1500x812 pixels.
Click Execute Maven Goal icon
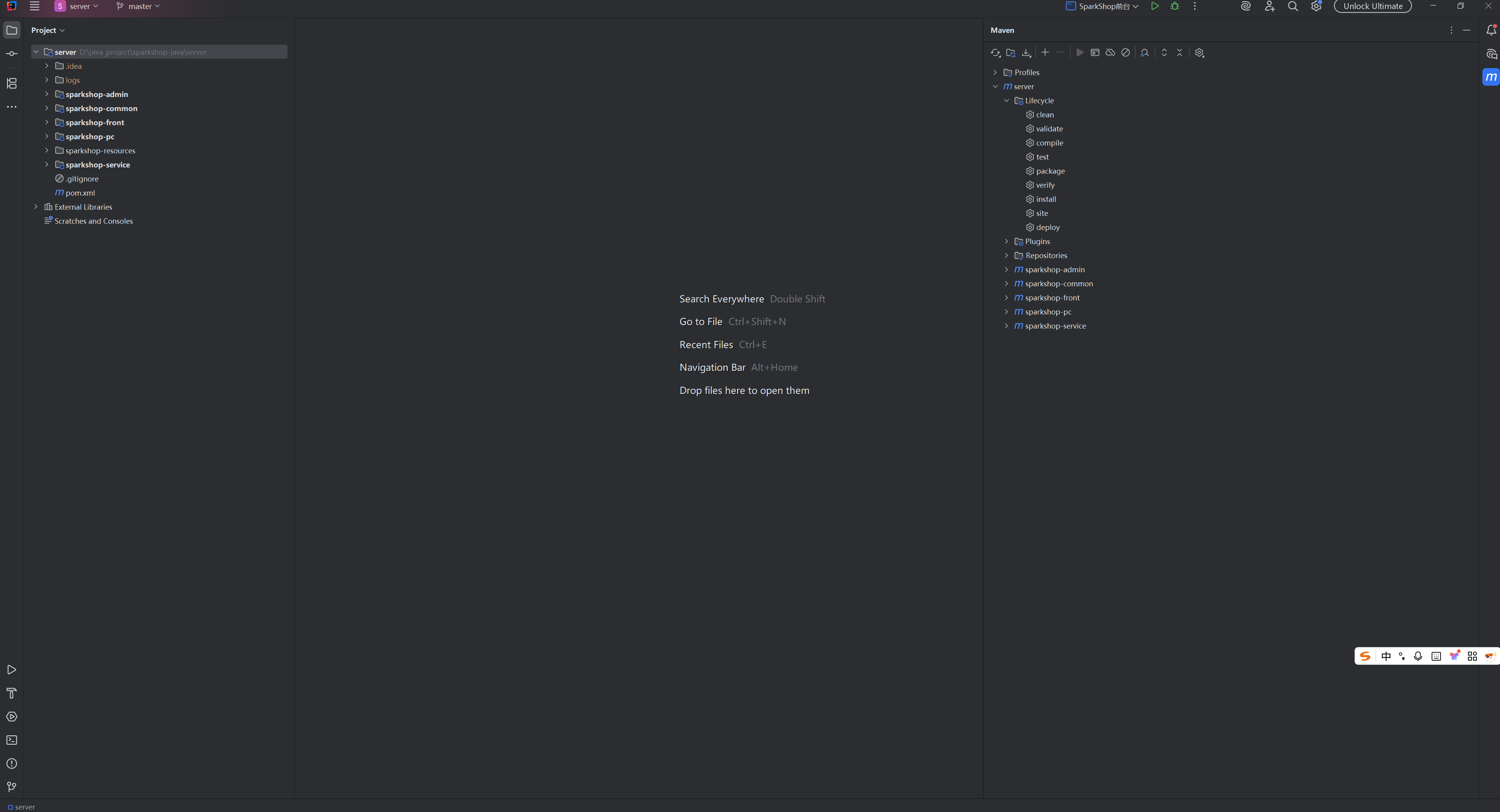[x=1095, y=52]
